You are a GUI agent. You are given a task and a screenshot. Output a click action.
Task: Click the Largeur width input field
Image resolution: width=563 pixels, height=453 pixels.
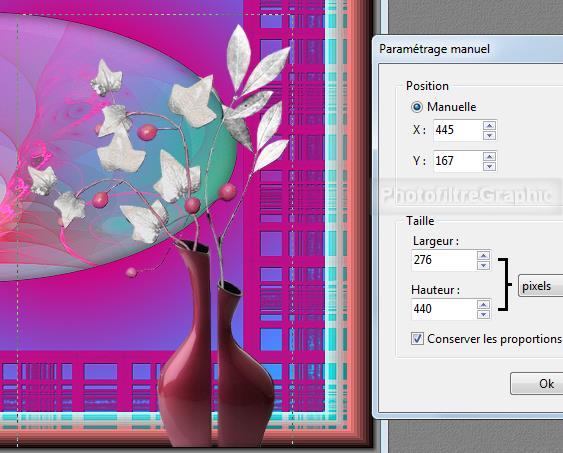(x=444, y=260)
